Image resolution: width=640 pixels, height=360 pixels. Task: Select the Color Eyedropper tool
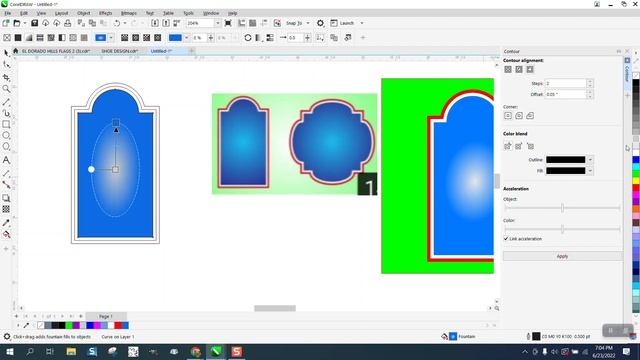6,223
